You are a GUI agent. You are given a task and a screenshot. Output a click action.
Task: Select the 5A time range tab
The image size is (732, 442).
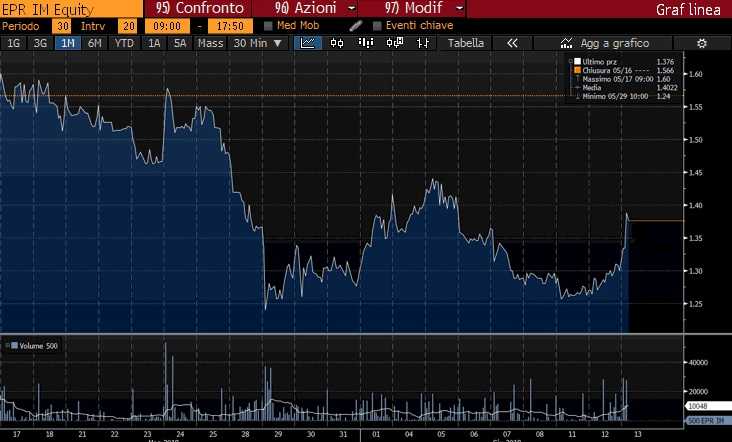180,43
